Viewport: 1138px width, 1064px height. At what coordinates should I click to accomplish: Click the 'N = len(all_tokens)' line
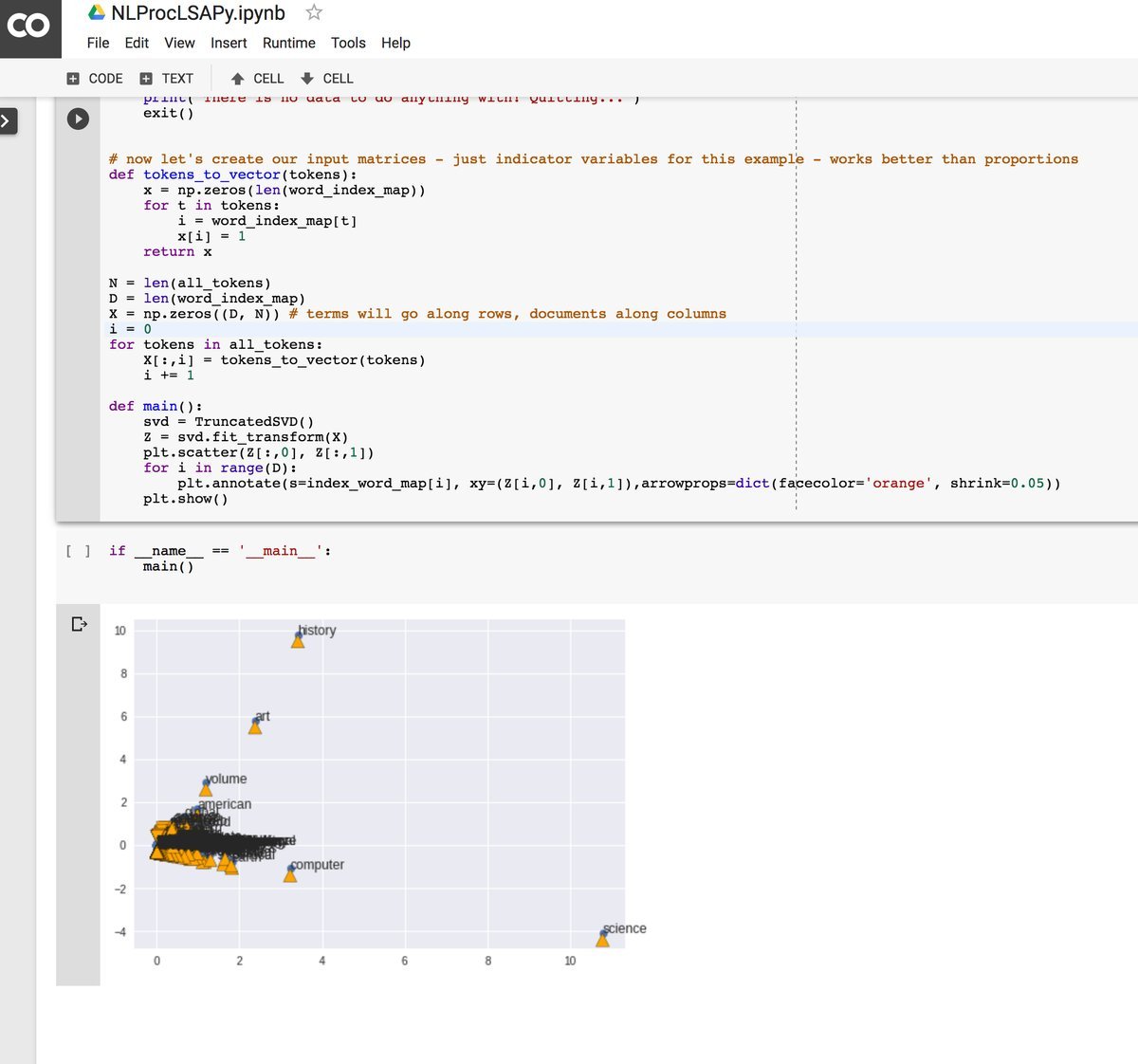(x=190, y=283)
